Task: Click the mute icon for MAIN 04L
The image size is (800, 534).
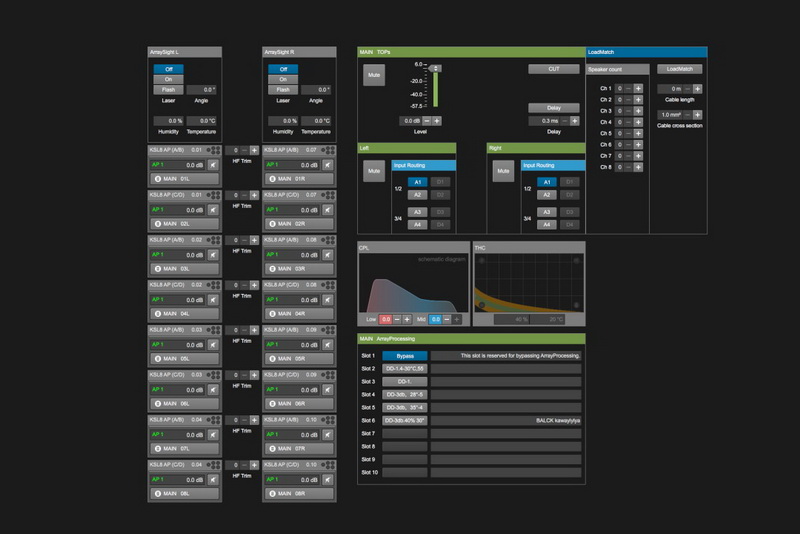Action: click(213, 300)
